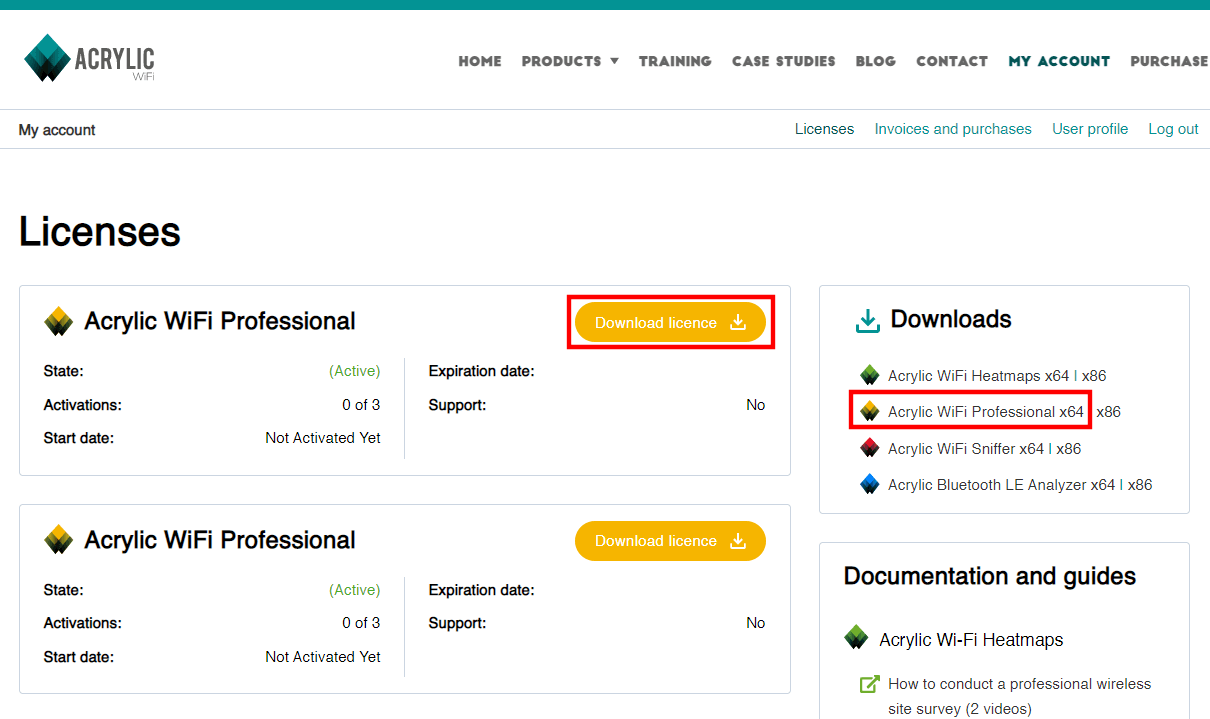Click the second card's (Active) state value
Image resolution: width=1210 pixels, height=719 pixels.
pyautogui.click(x=355, y=590)
